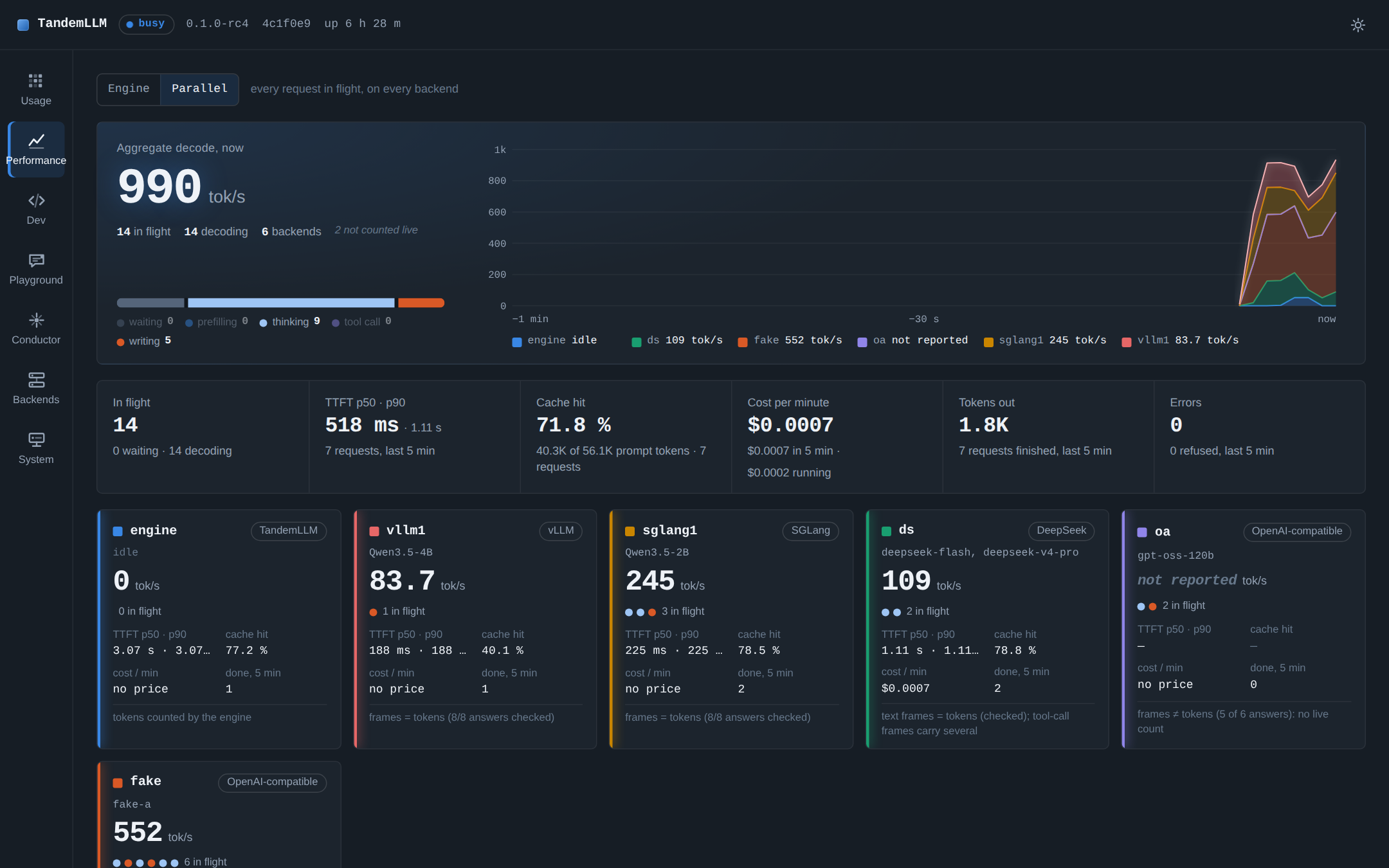Click the 990 tok/s aggregate decode figure

[181, 188]
